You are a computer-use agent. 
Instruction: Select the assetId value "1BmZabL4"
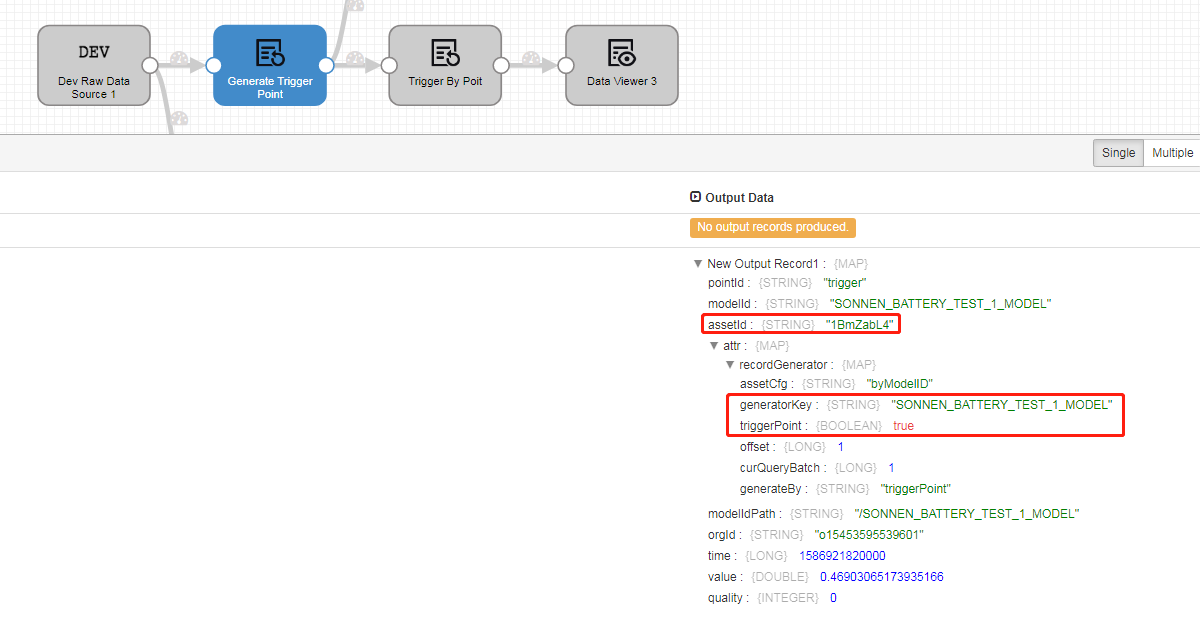(858, 324)
